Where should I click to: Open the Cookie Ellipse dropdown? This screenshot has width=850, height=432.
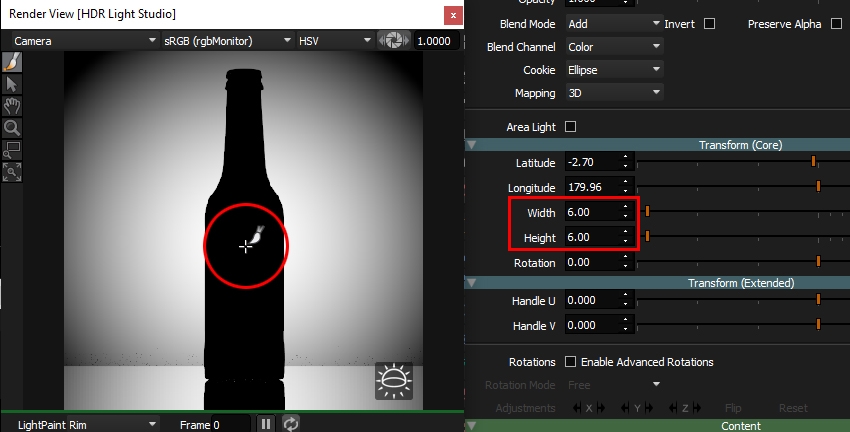(x=614, y=70)
